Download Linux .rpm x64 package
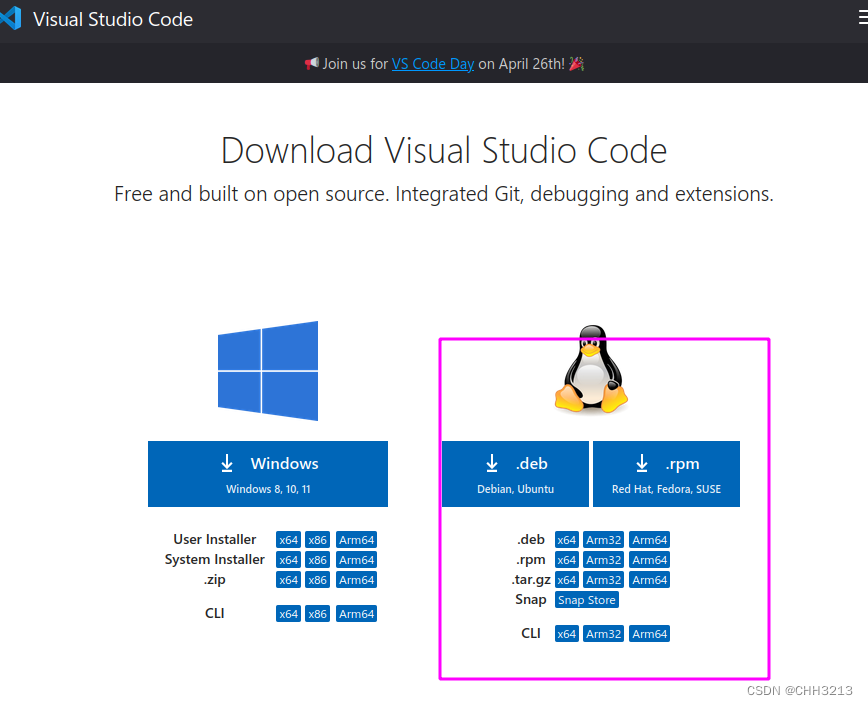868x705 pixels. tap(566, 559)
